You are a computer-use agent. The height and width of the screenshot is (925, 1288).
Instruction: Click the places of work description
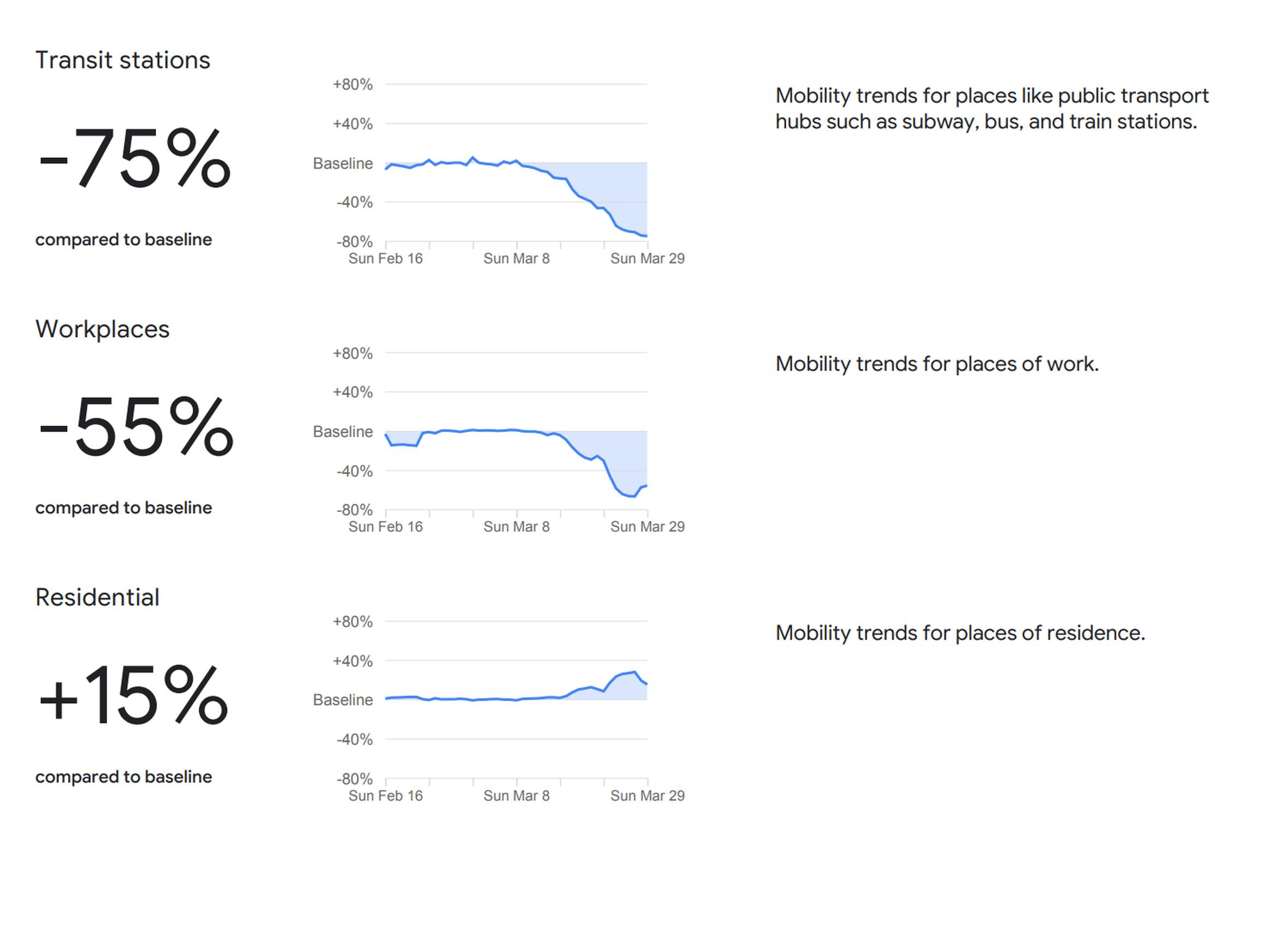pyautogui.click(x=937, y=364)
